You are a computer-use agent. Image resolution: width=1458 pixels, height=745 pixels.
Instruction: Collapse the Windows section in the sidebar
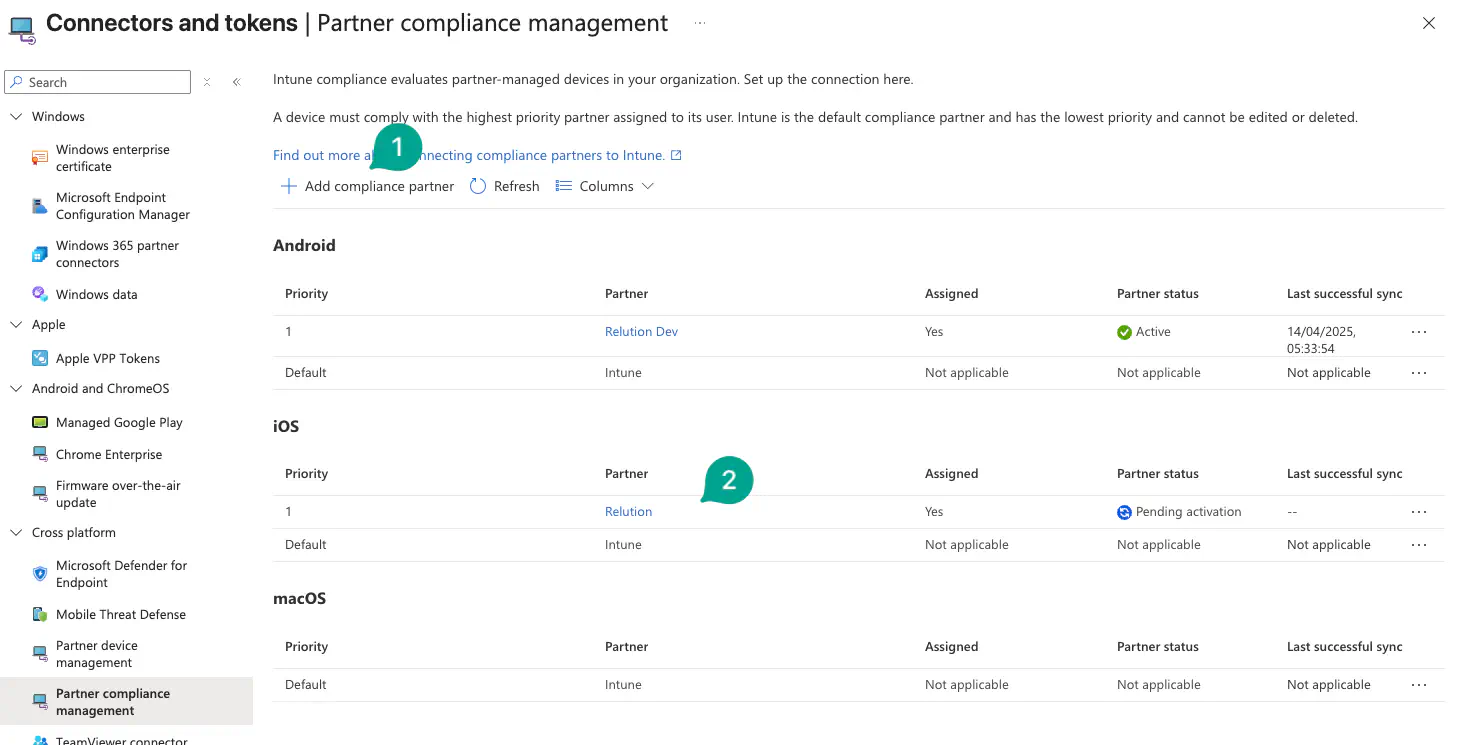pyautogui.click(x=16, y=116)
